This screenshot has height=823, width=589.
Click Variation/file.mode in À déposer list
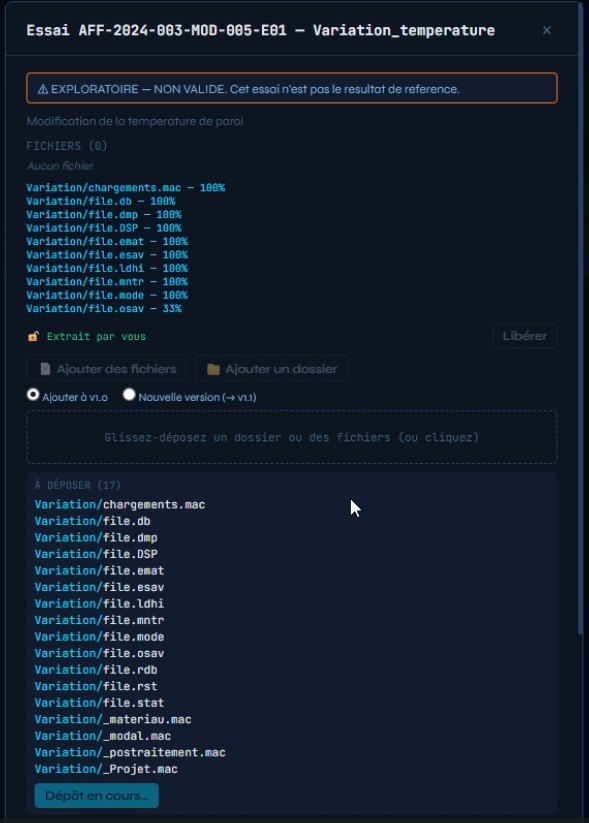pos(100,637)
